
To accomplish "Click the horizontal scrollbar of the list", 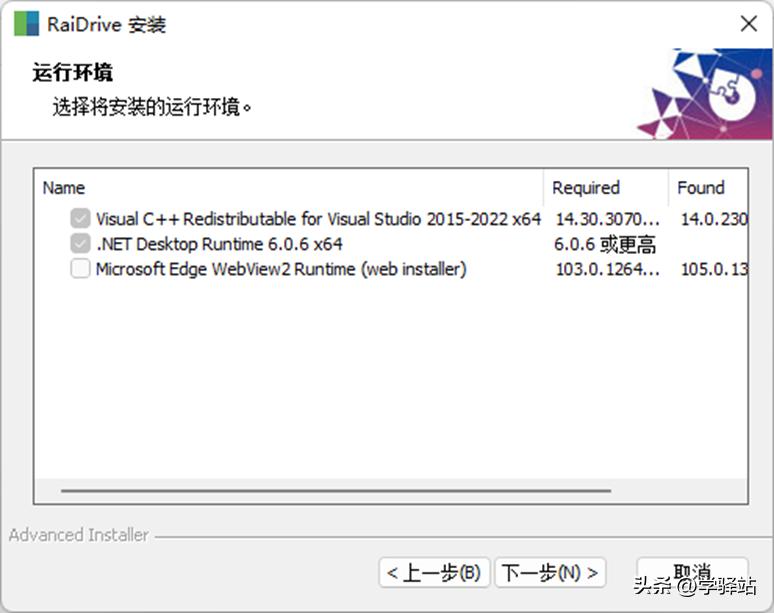I will coord(336,491).
